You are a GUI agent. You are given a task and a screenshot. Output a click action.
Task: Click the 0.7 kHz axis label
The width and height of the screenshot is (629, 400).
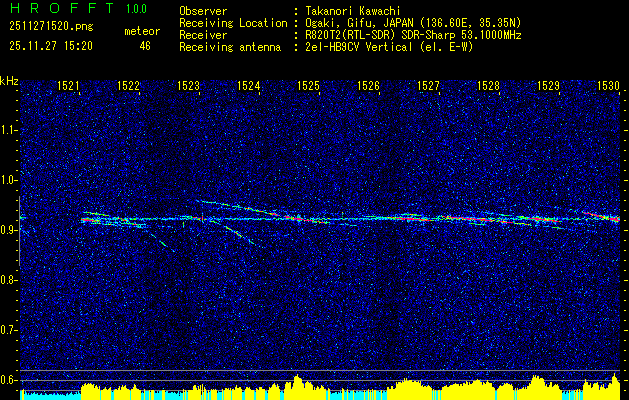click(x=8, y=330)
